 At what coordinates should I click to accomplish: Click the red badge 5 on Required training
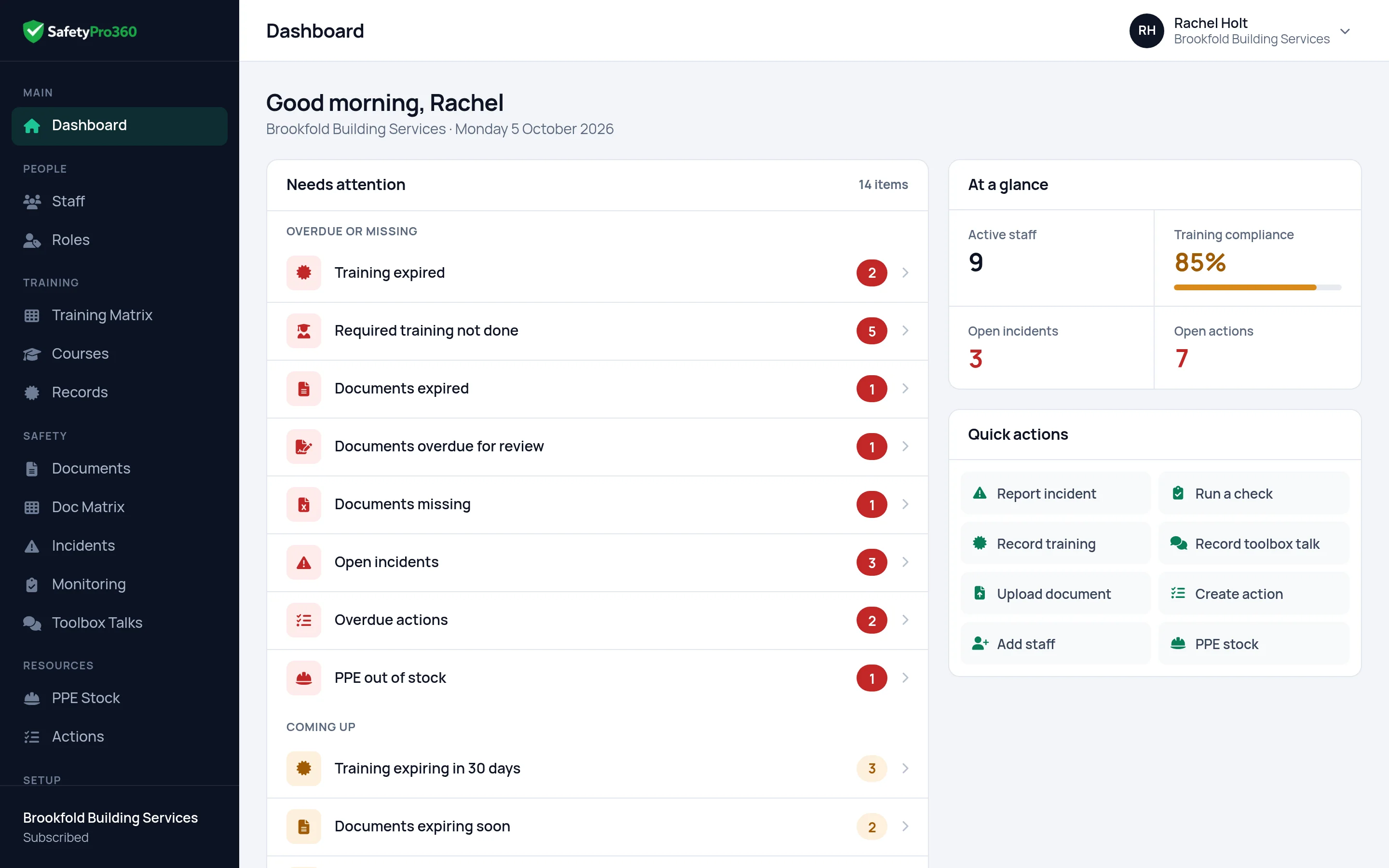tap(872, 331)
